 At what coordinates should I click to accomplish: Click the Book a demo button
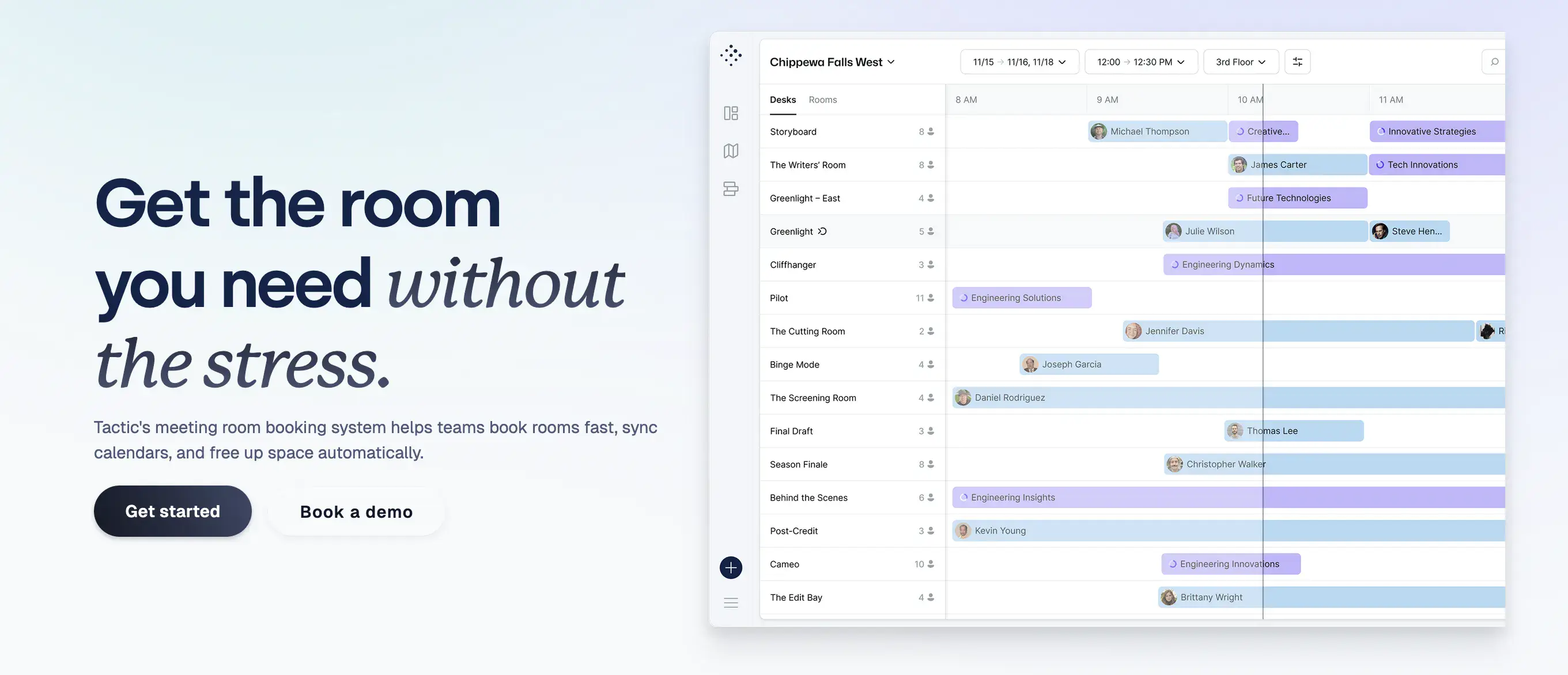(356, 511)
